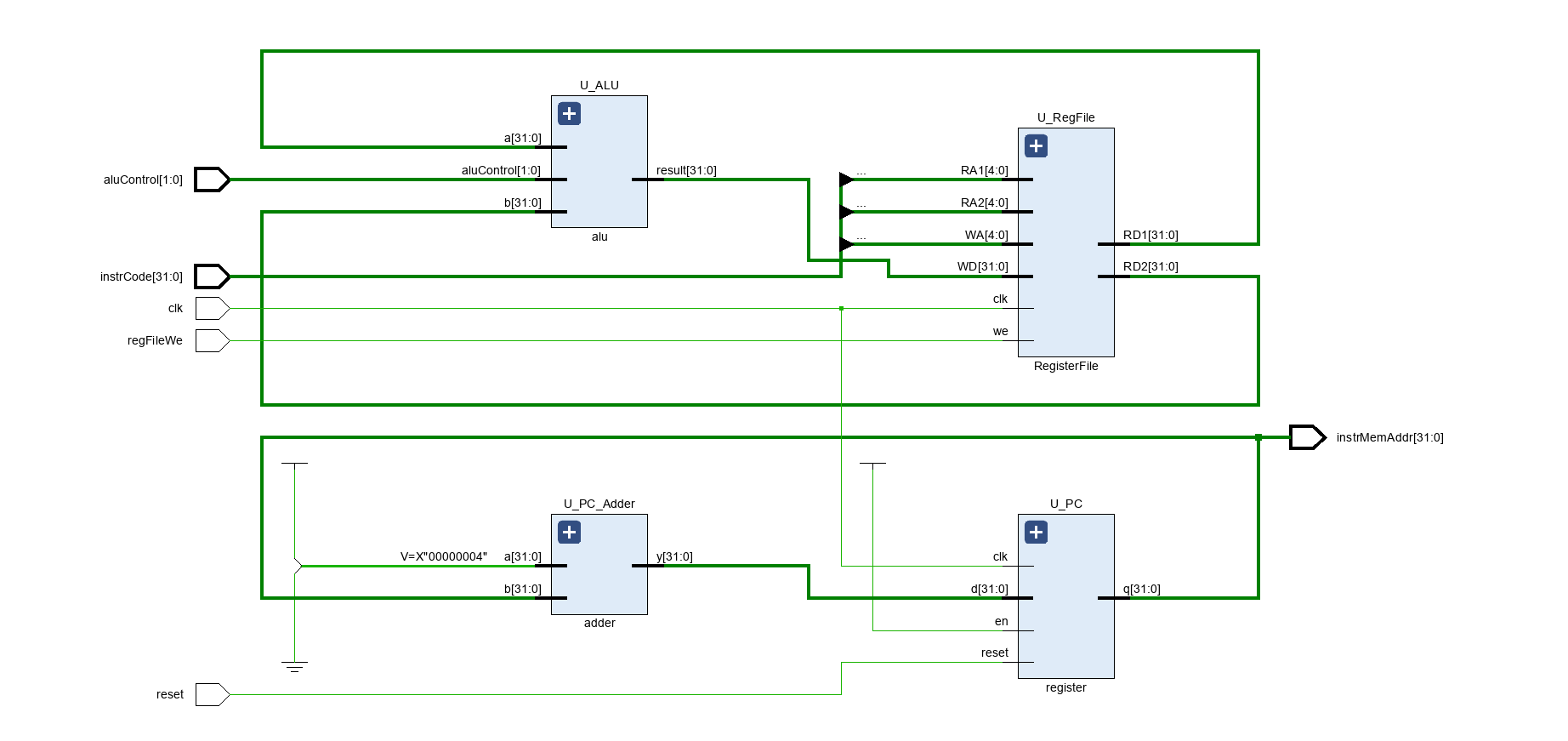The height and width of the screenshot is (741, 1568).
Task: Click the regFileWe port name text
Action: 155,340
